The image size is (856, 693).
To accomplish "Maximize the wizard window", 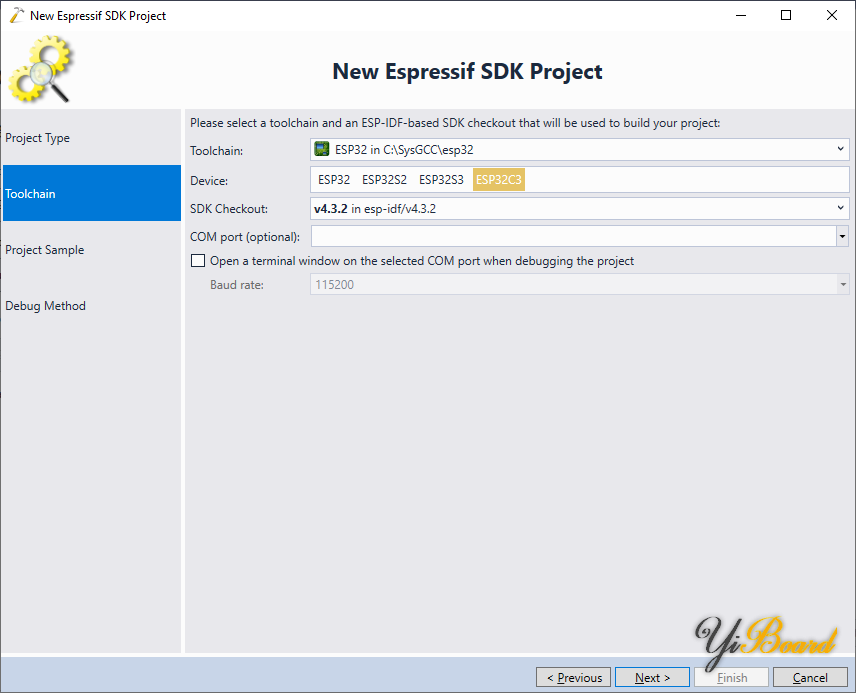I will pyautogui.click(x=786, y=15).
